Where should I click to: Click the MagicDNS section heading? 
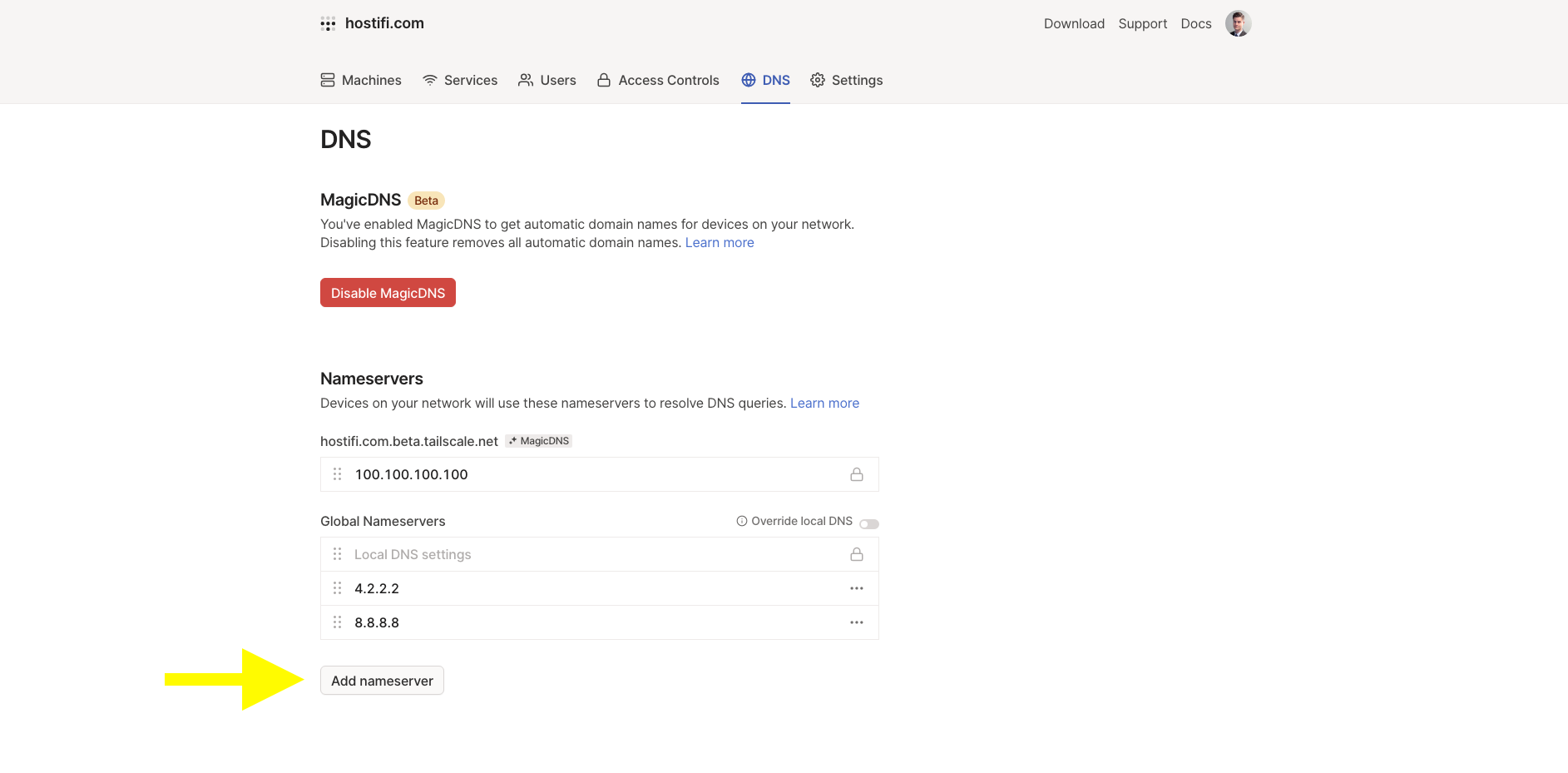pos(360,200)
